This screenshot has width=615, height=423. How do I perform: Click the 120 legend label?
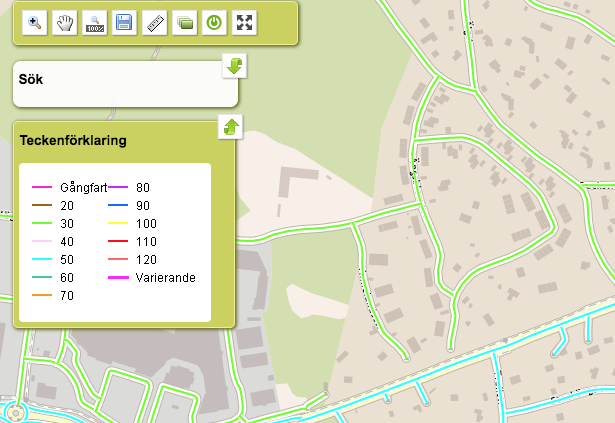point(146,260)
